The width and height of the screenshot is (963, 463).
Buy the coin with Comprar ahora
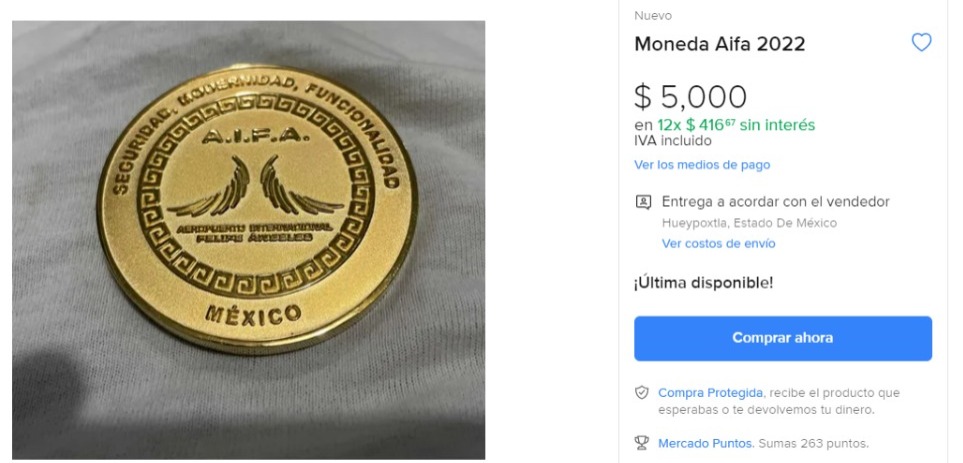pos(783,338)
